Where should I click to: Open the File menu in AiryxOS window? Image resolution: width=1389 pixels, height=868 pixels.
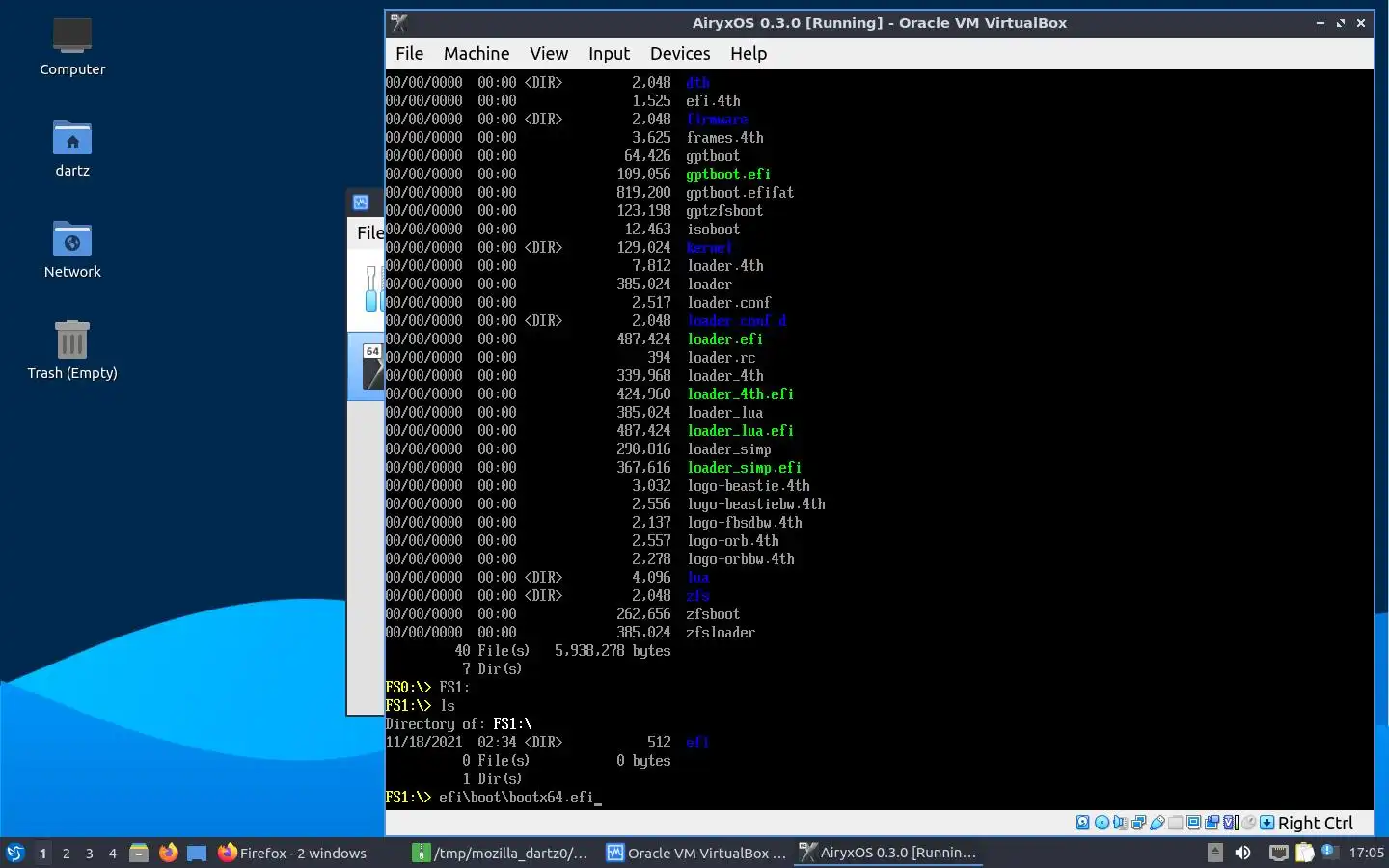coord(409,54)
